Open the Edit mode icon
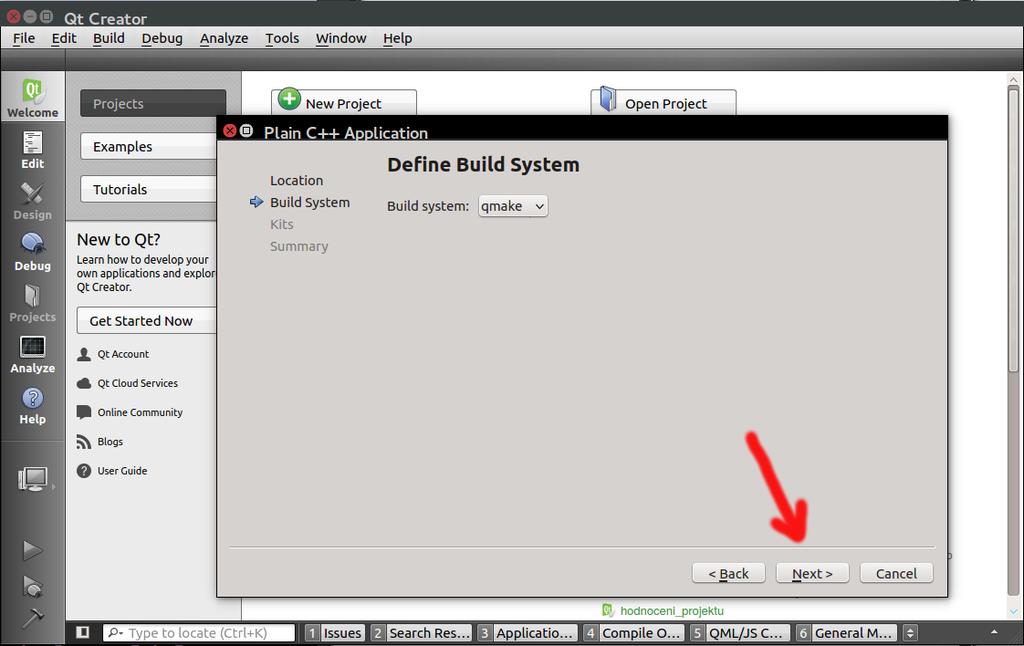The width and height of the screenshot is (1024, 646). (32, 150)
